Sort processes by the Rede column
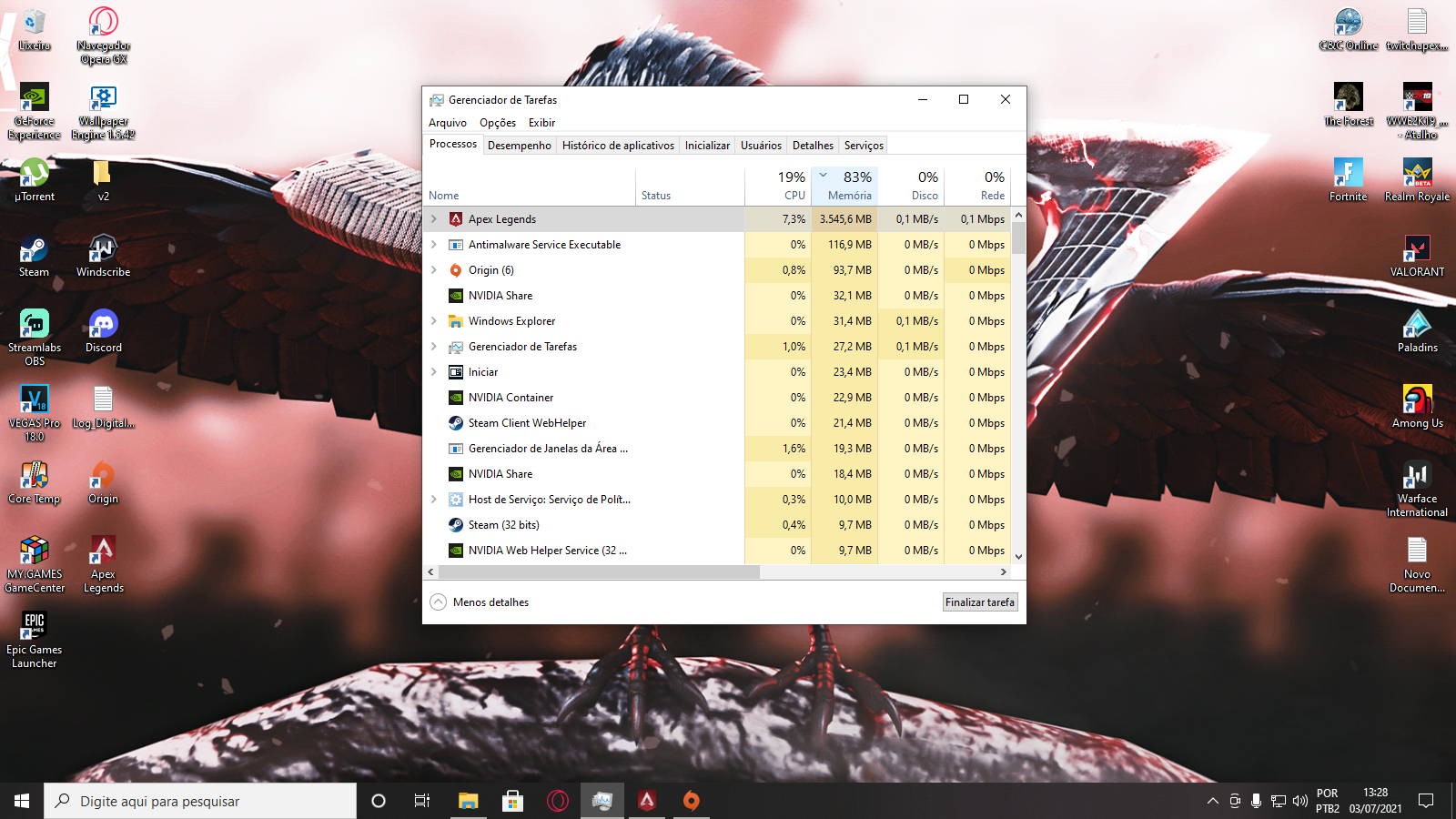 tap(977, 187)
